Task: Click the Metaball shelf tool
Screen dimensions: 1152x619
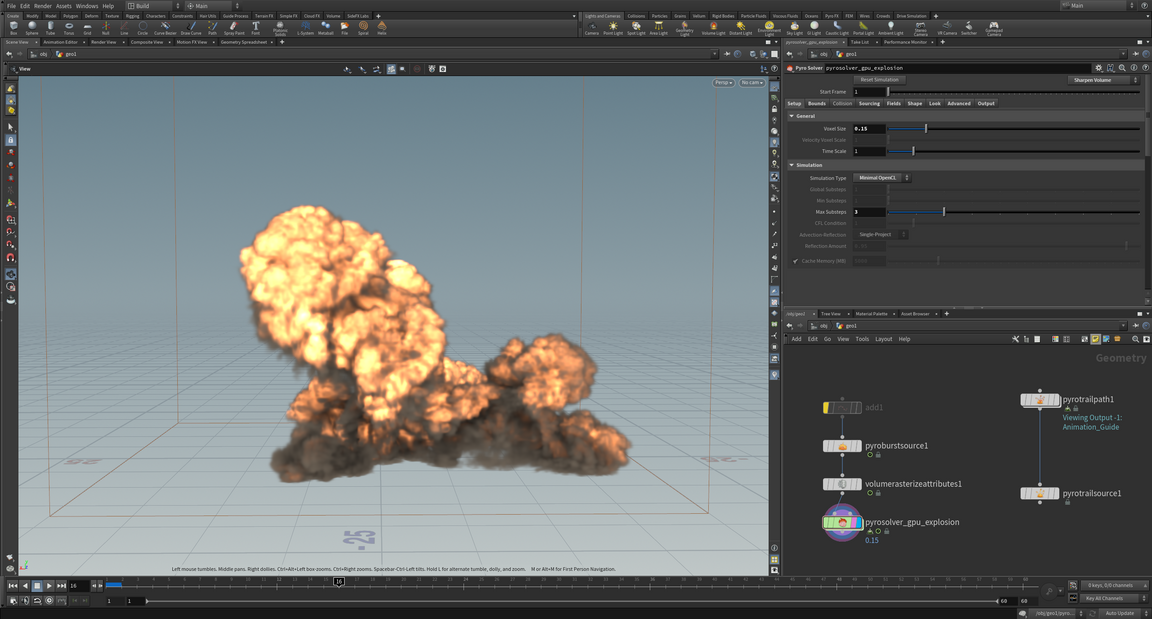Action: [326, 28]
